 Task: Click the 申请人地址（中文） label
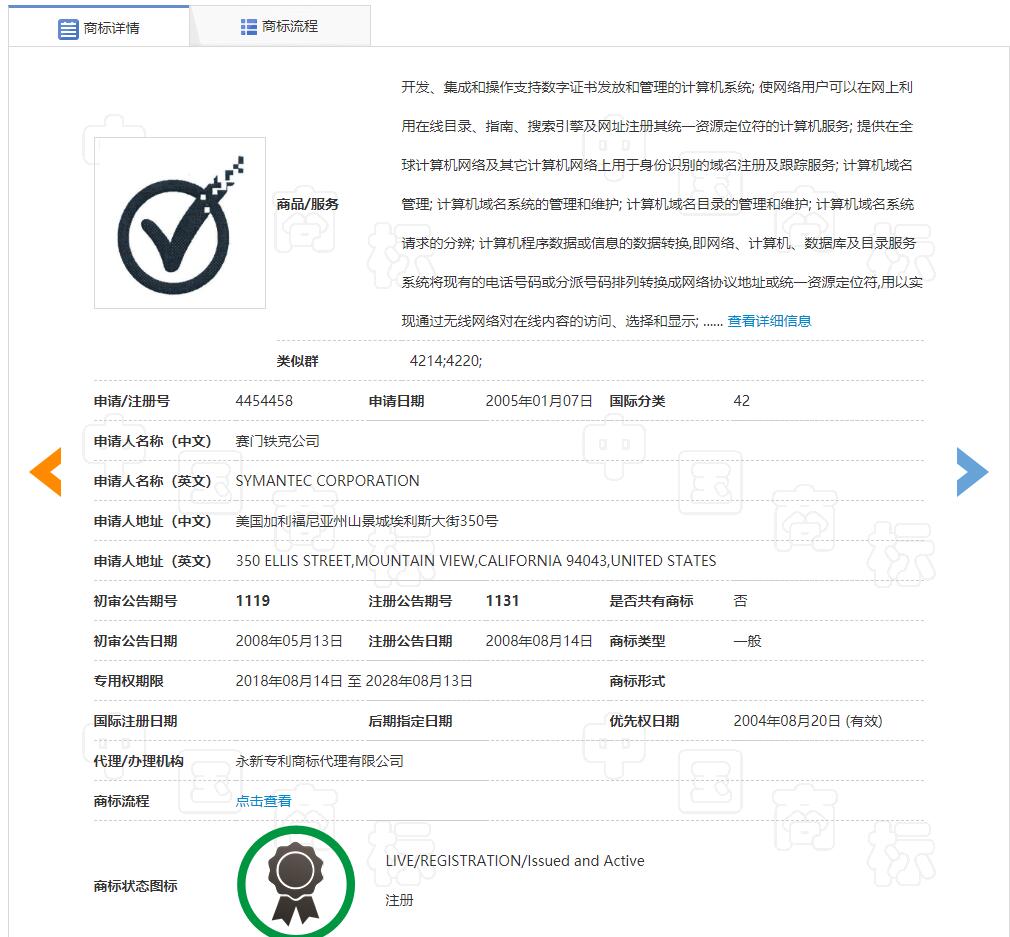coord(153,520)
